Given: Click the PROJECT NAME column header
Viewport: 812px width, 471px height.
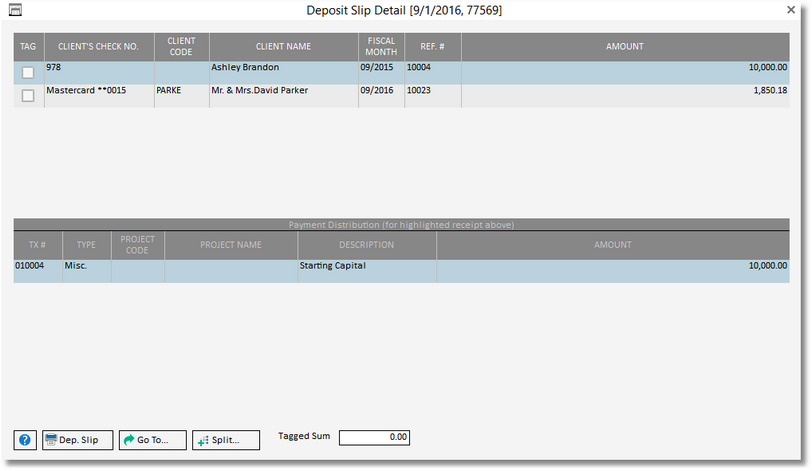Looking at the screenshot, I should pyautogui.click(x=231, y=245).
